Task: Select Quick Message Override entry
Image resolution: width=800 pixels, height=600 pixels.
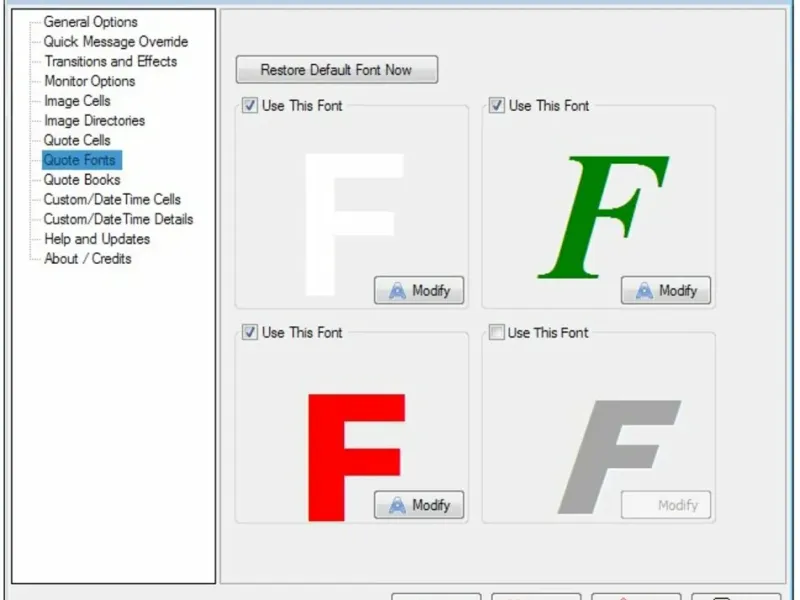Action: pos(116,41)
